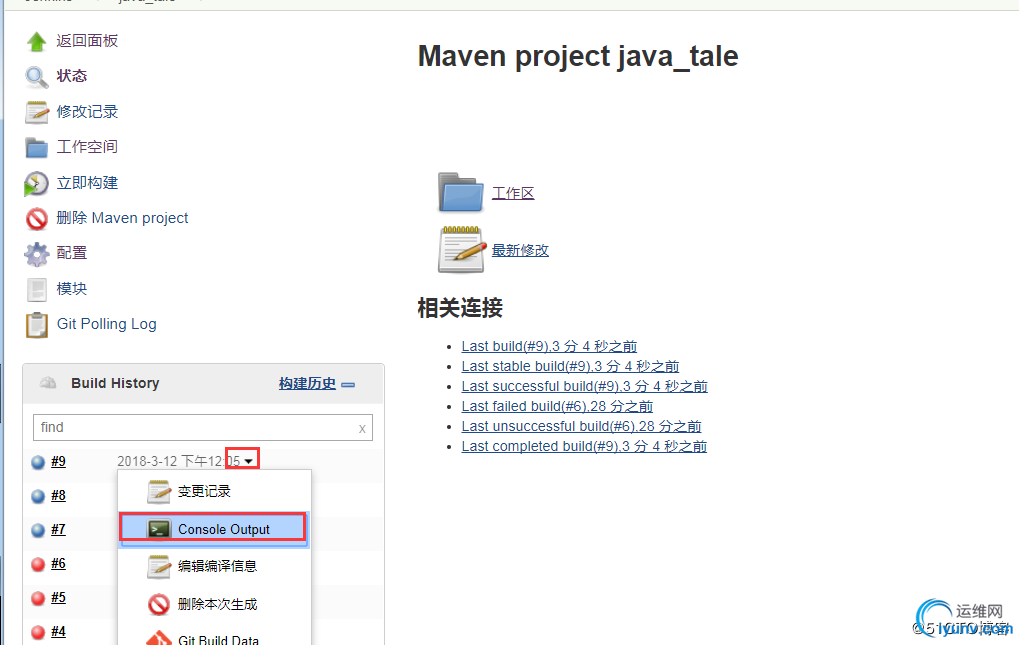Click the magnifier icon beside 状态

pos(36,77)
